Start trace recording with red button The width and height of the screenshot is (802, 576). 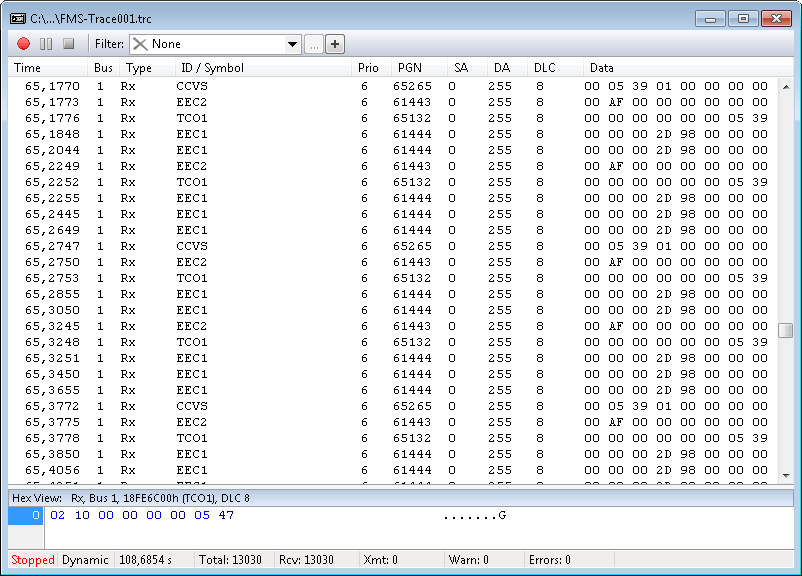tap(24, 44)
